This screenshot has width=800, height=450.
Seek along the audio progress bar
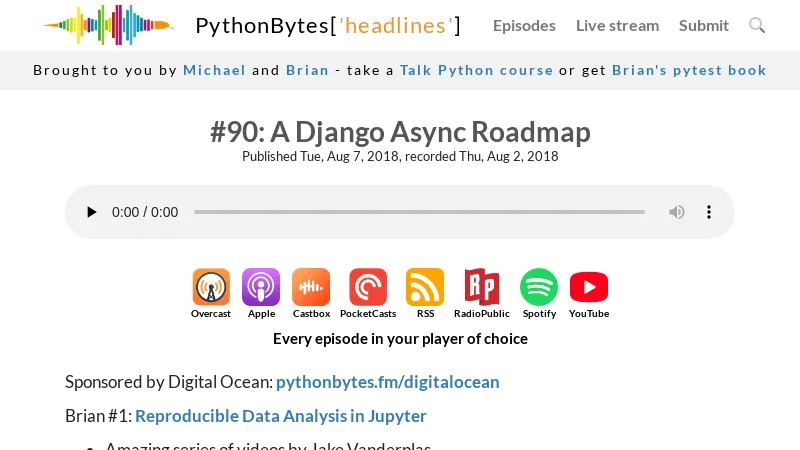point(419,212)
